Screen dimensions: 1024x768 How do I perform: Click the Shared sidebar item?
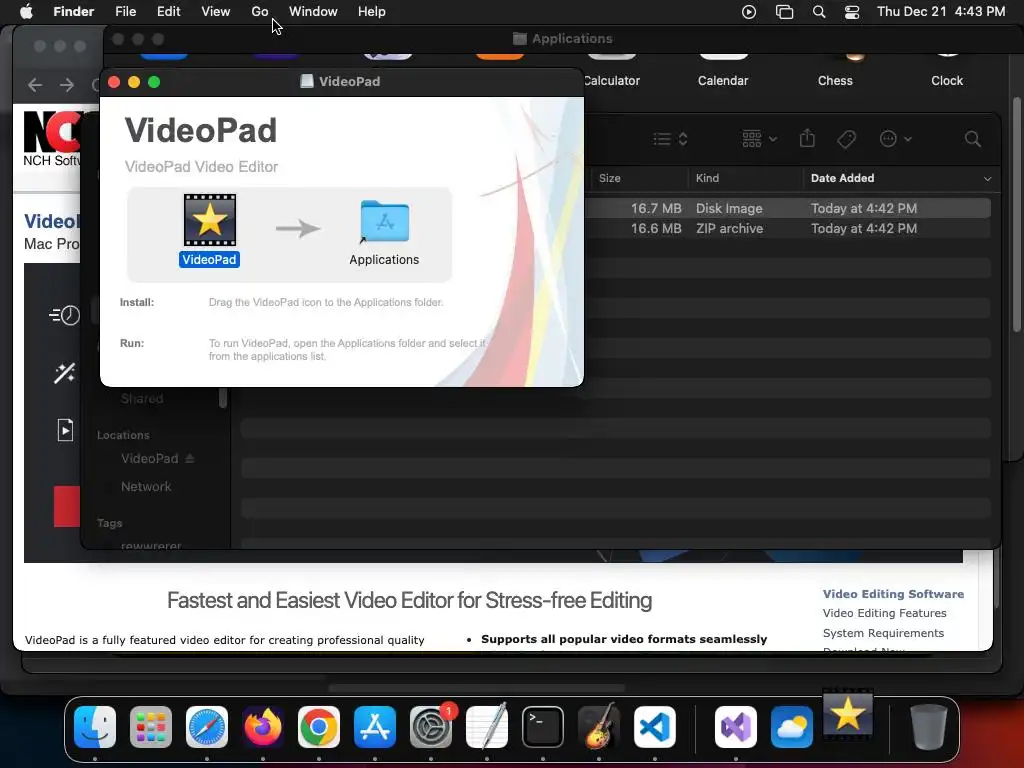(x=142, y=398)
